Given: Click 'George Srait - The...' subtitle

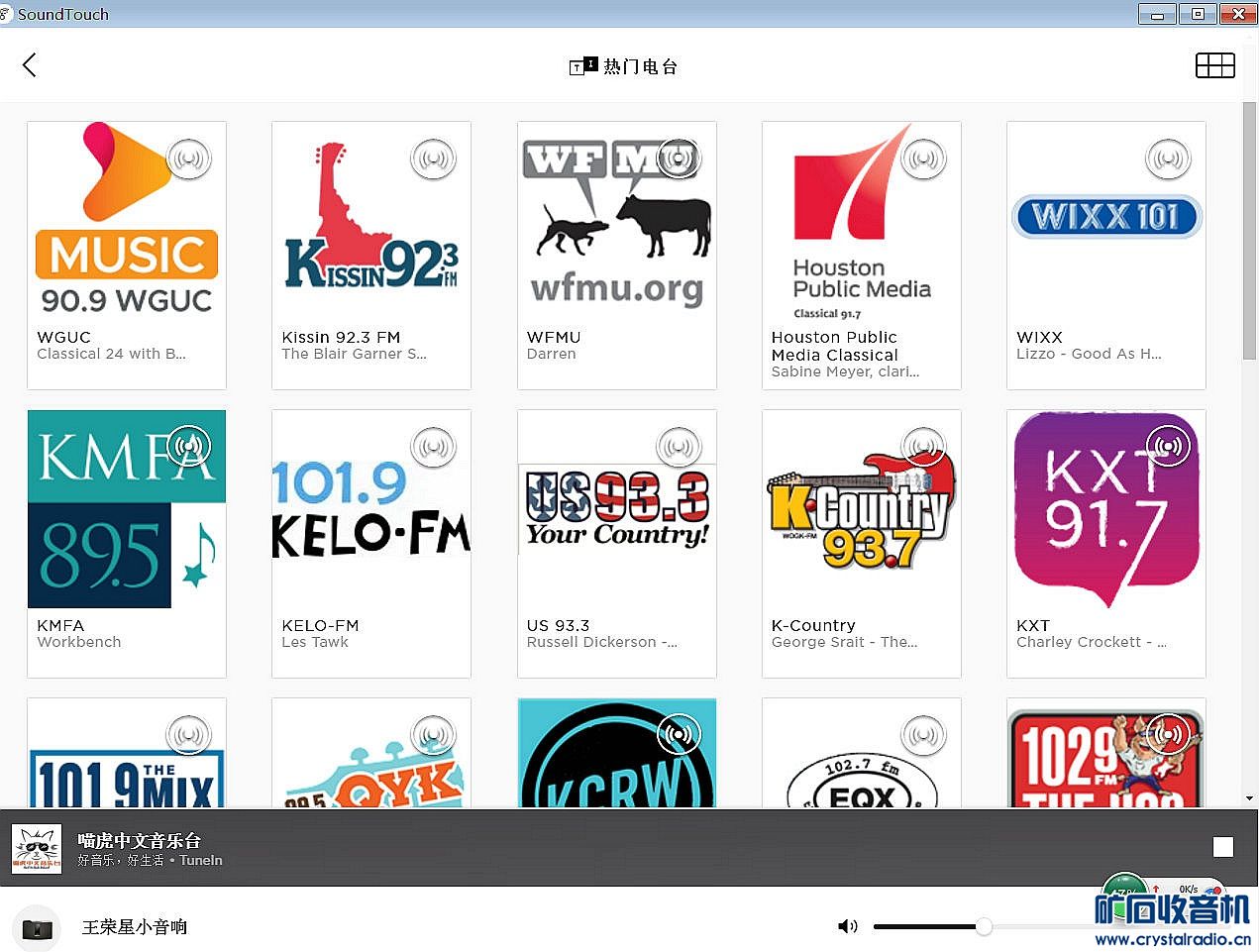Looking at the screenshot, I should tap(844, 642).
